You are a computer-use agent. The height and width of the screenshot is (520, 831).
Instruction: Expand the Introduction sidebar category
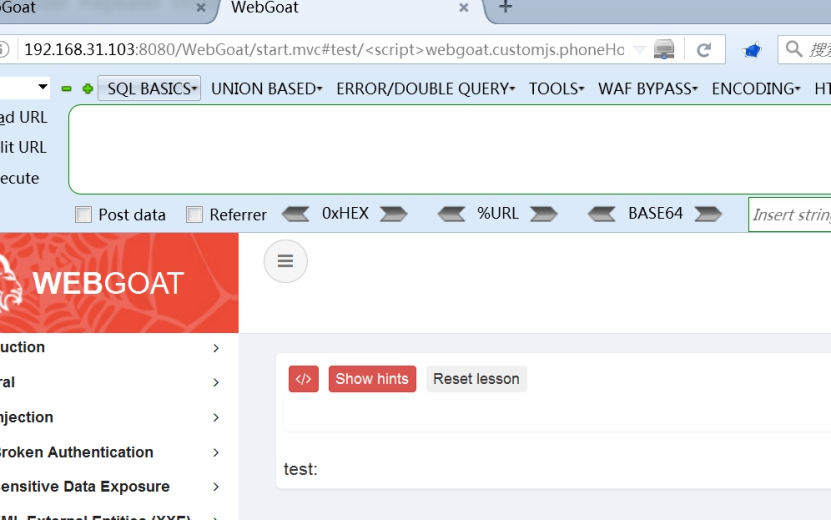click(x=216, y=348)
